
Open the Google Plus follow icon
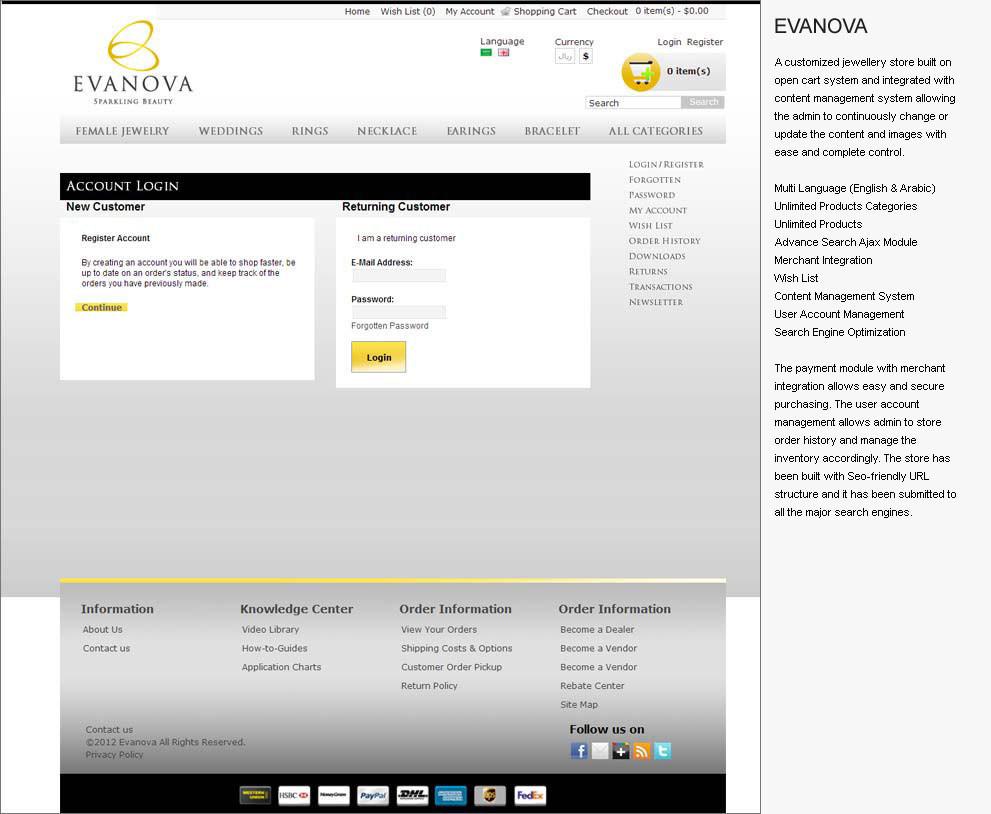coord(621,751)
